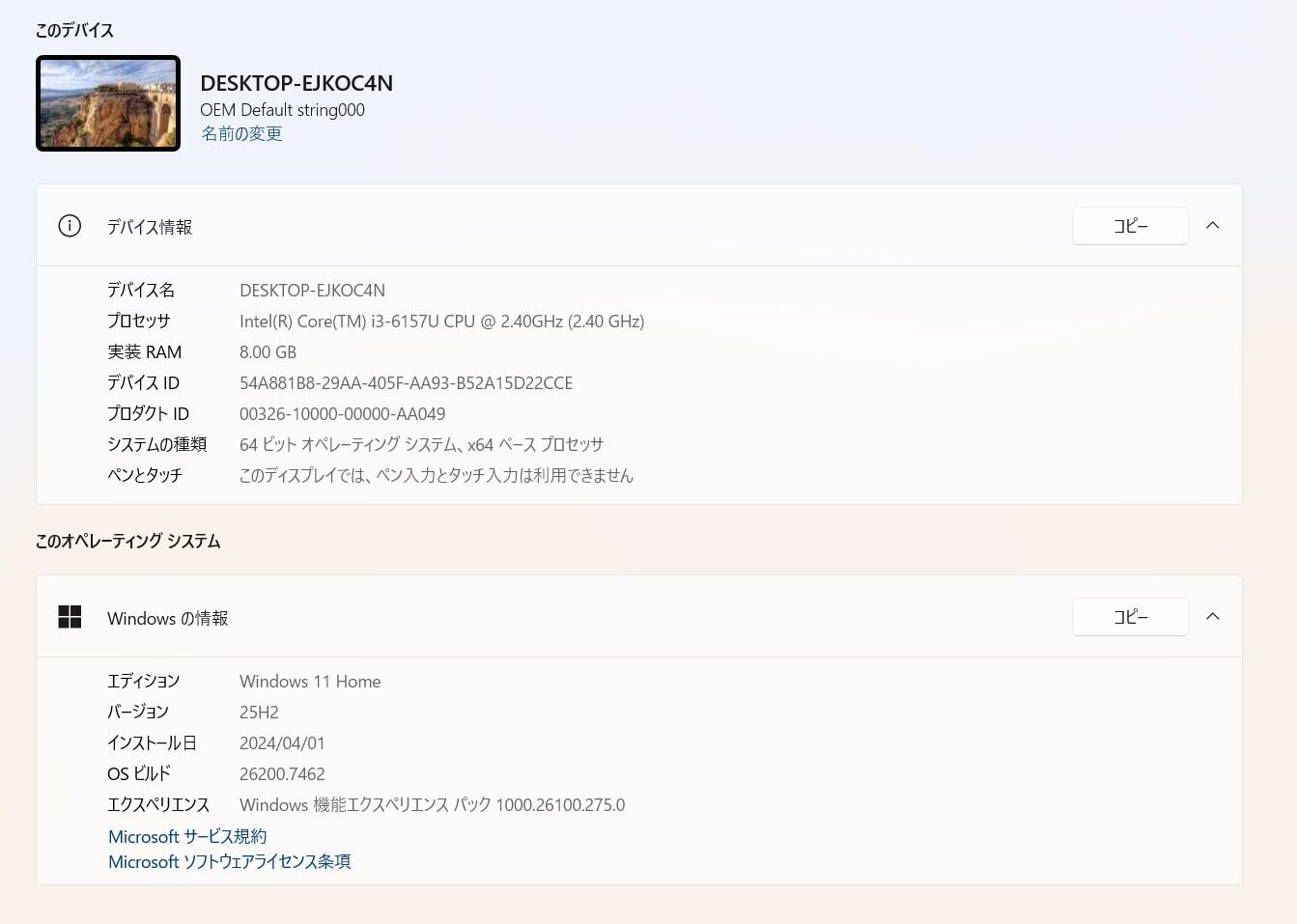
Task: Select the DESKTOP-EJKOC4N heading text
Action: 296,83
